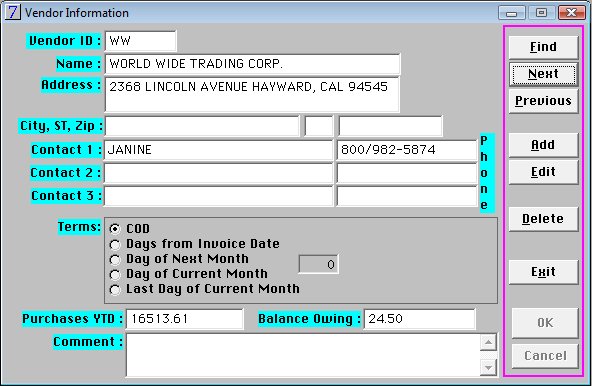
Task: Click the Find button
Action: tap(543, 47)
